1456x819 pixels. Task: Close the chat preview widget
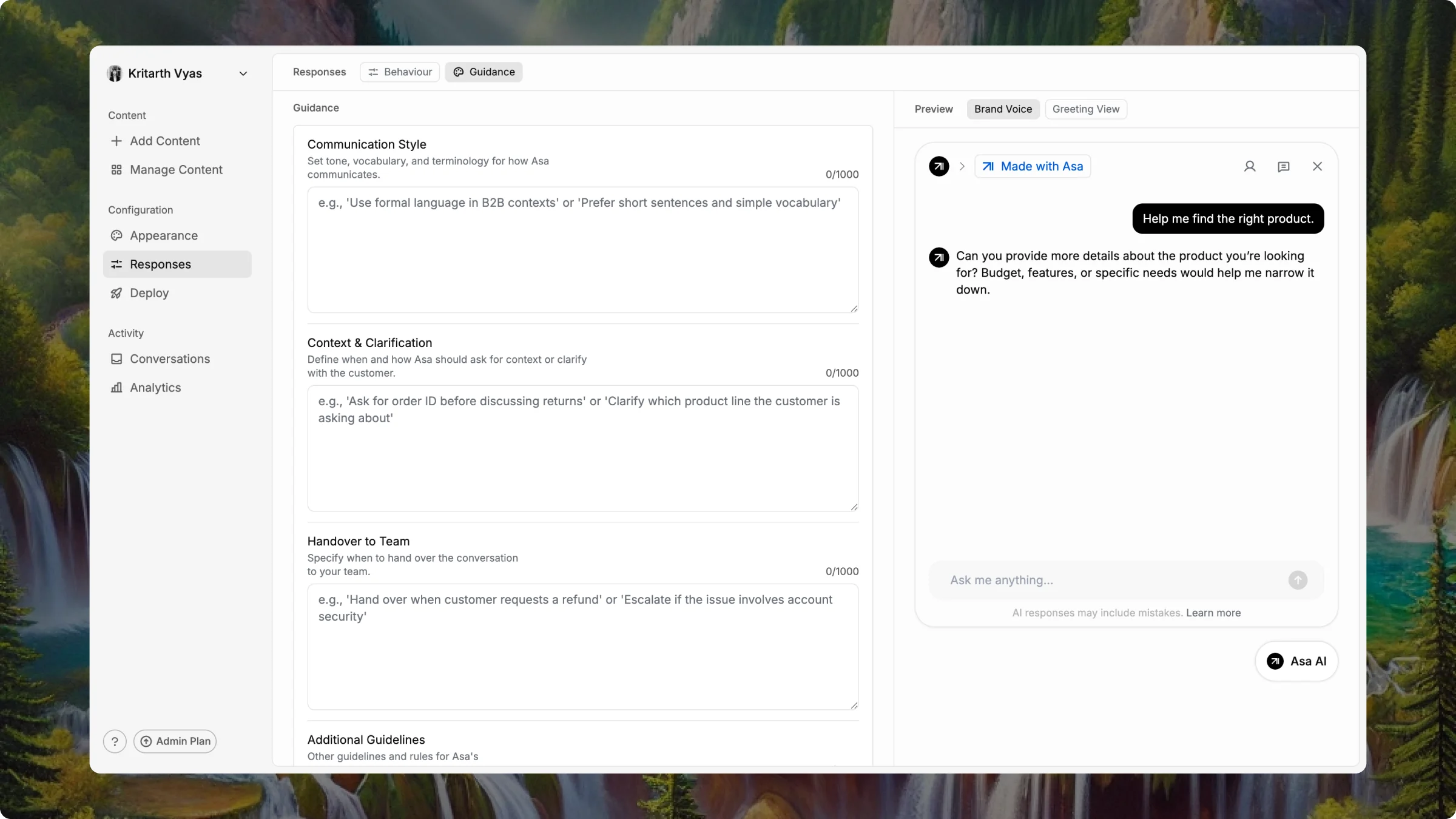coord(1317,166)
